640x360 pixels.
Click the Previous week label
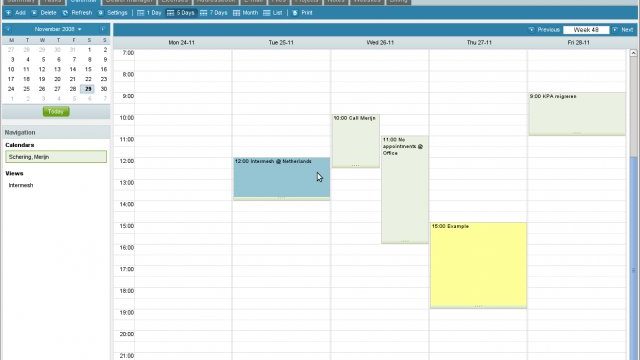coord(548,29)
